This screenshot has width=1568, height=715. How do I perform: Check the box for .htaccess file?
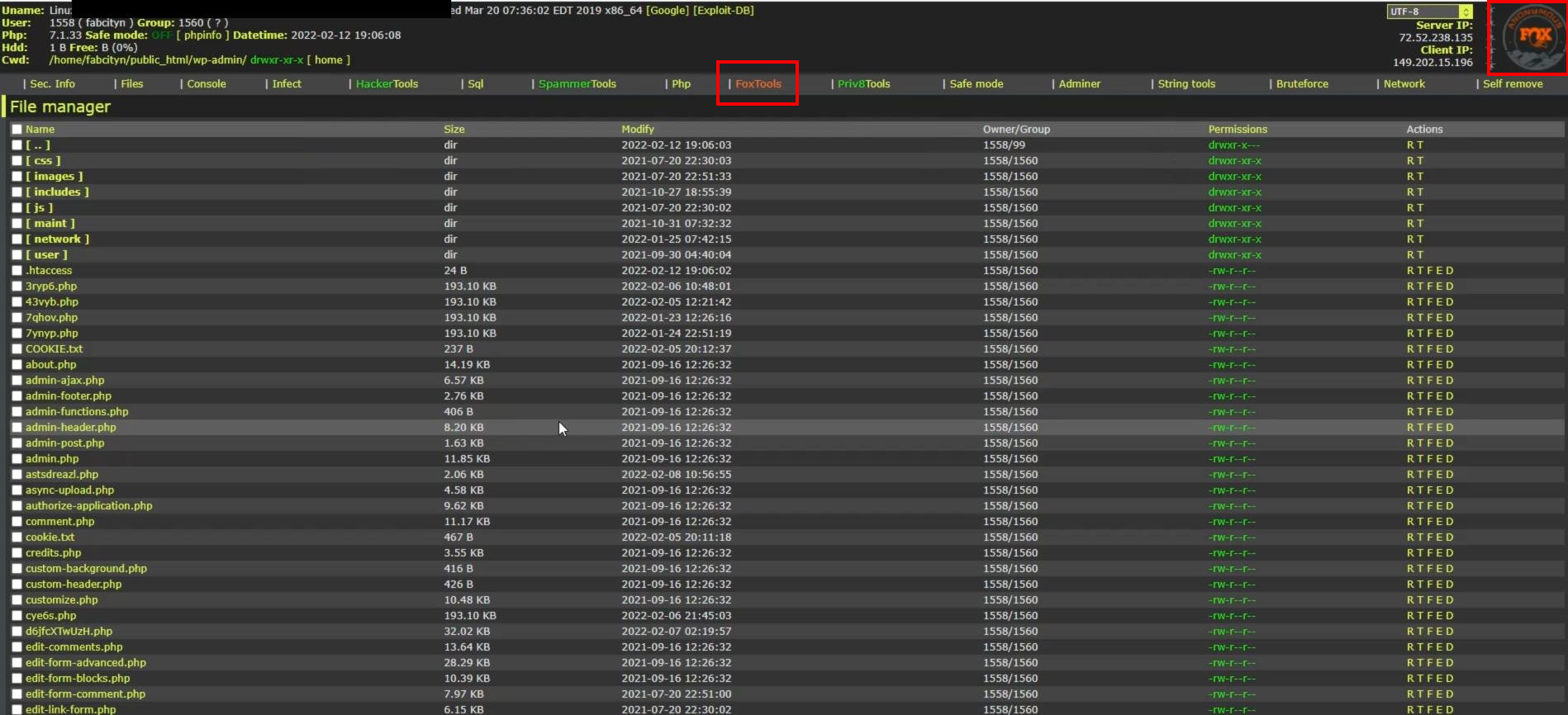(17, 270)
